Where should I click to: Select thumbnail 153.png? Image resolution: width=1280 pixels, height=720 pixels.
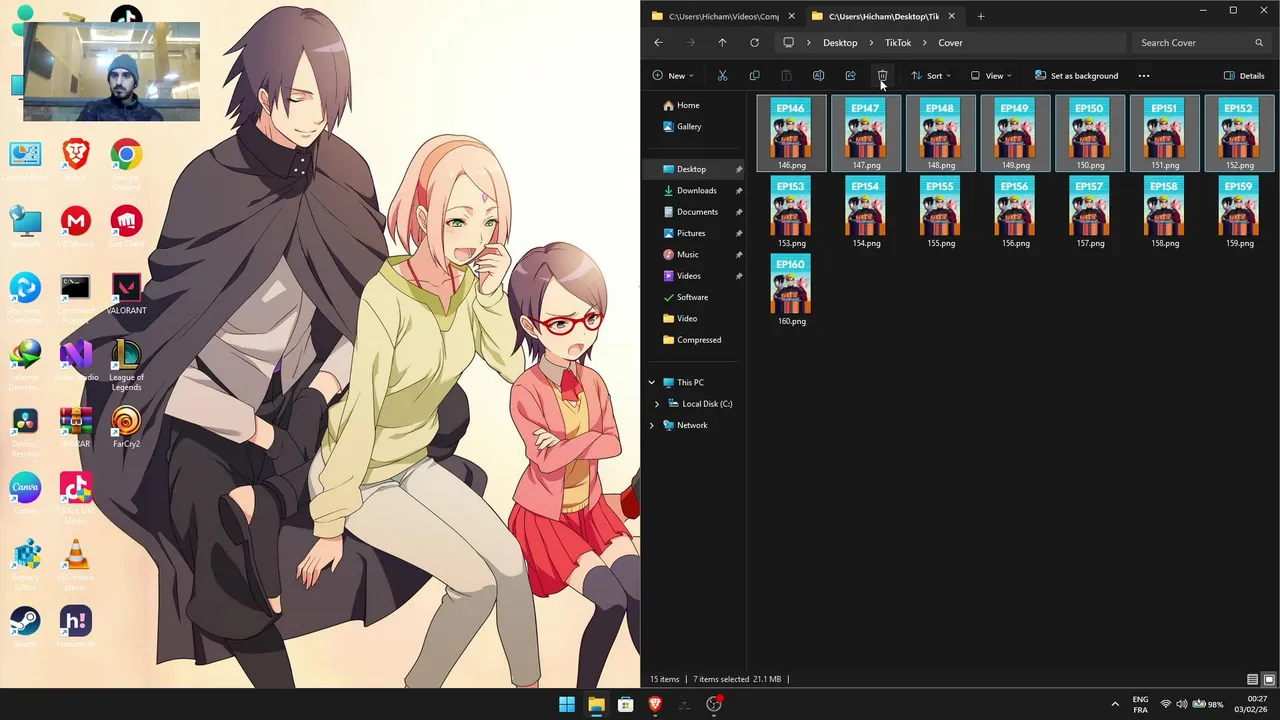[x=791, y=213]
